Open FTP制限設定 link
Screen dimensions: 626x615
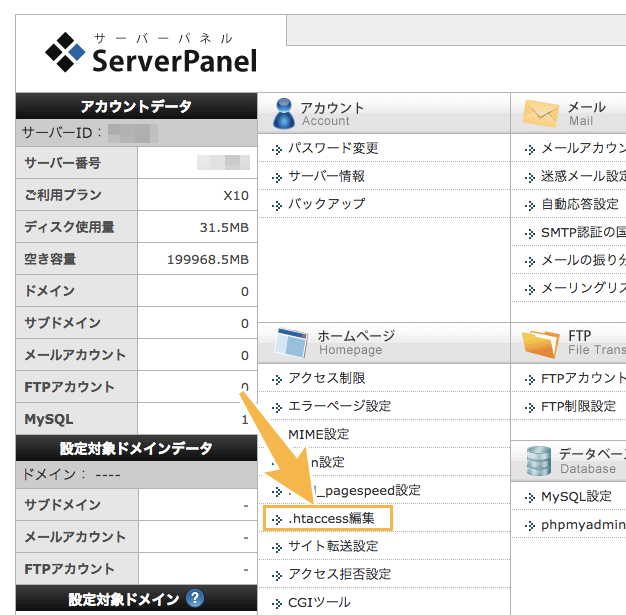pyautogui.click(x=578, y=406)
